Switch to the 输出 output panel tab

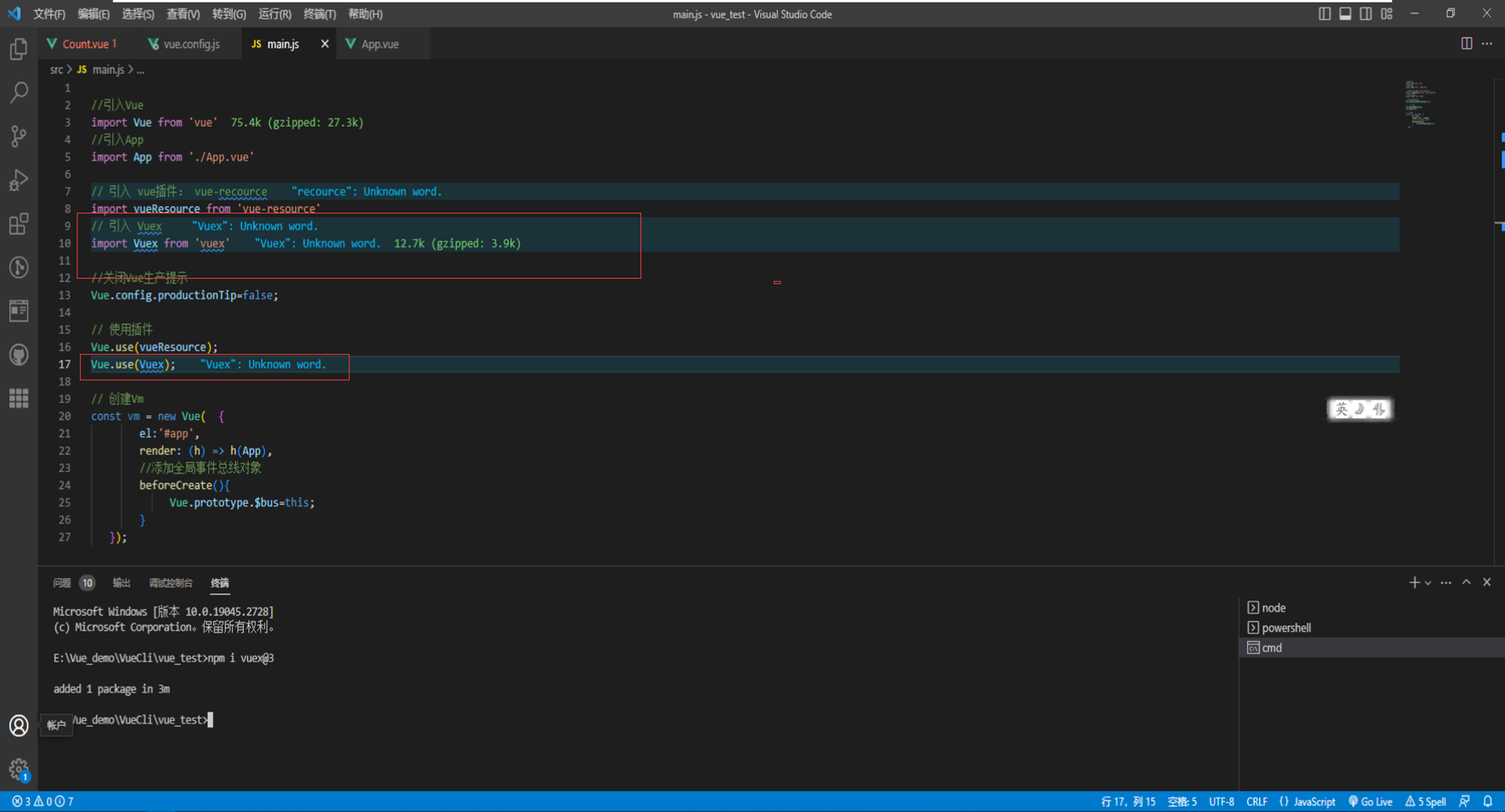[x=121, y=582]
